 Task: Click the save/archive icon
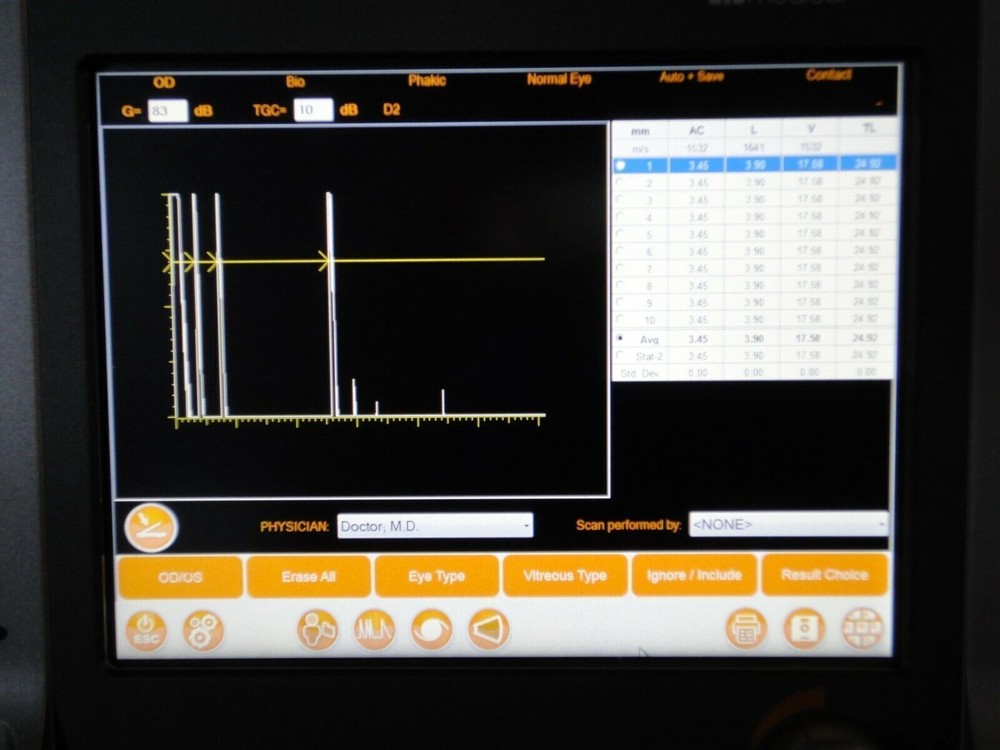[803, 629]
